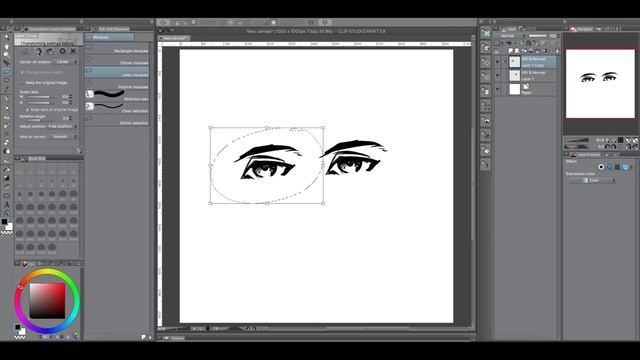Click the Scale ratio H slider
The width and height of the screenshot is (640, 360).
click(40, 102)
